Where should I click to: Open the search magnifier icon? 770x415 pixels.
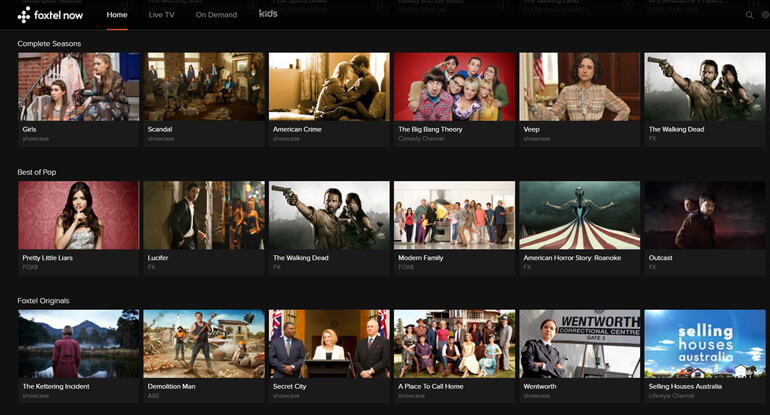[749, 15]
